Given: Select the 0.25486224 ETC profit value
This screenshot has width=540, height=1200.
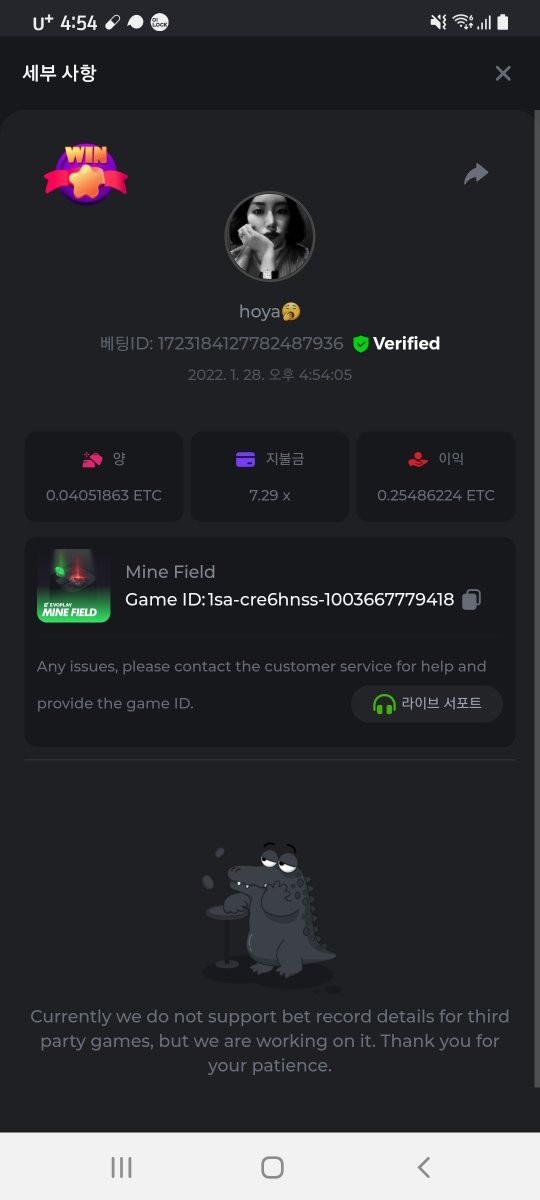Looking at the screenshot, I should click(436, 495).
